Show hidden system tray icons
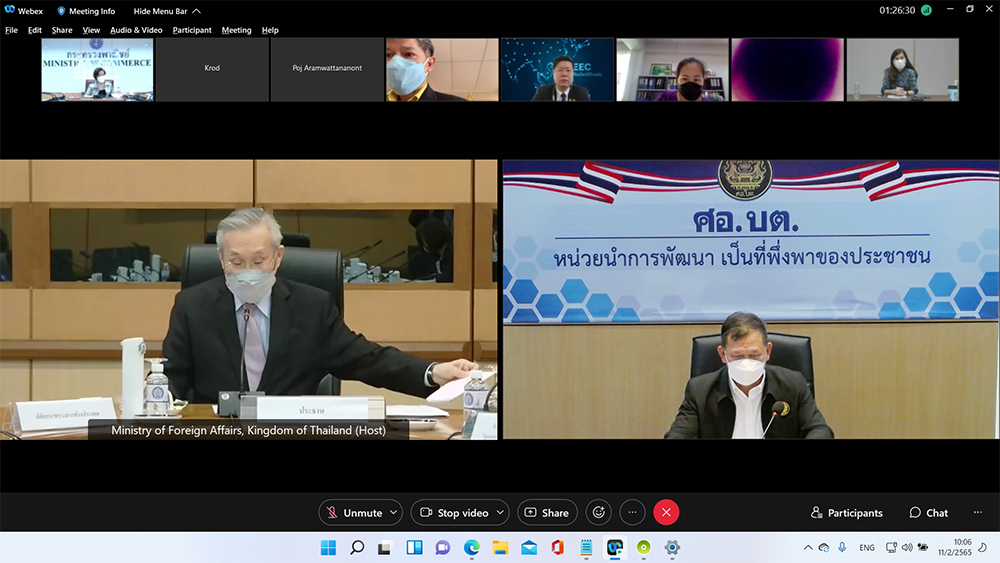 pos(807,548)
